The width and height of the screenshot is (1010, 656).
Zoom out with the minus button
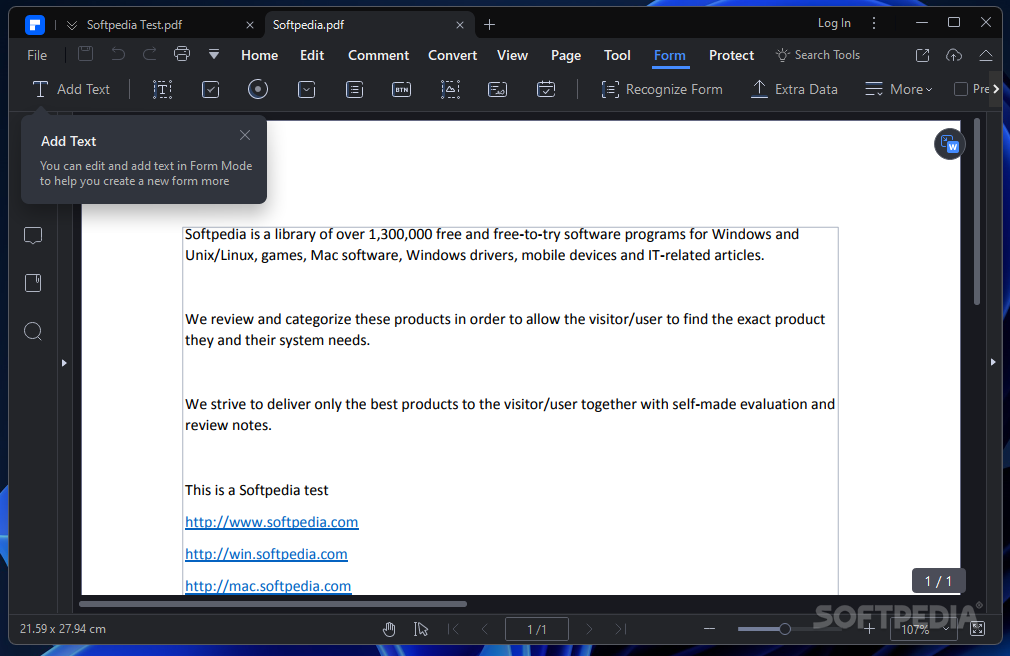tap(709, 629)
